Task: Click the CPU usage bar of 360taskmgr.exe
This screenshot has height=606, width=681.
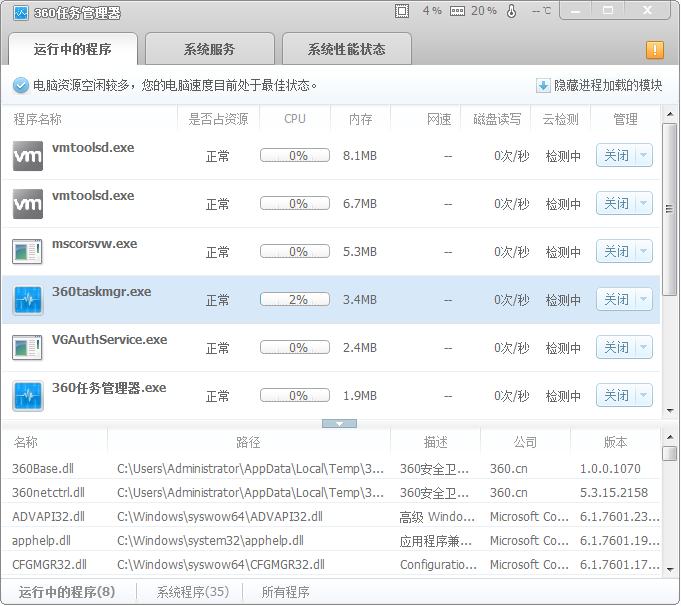Action: pyautogui.click(x=295, y=299)
